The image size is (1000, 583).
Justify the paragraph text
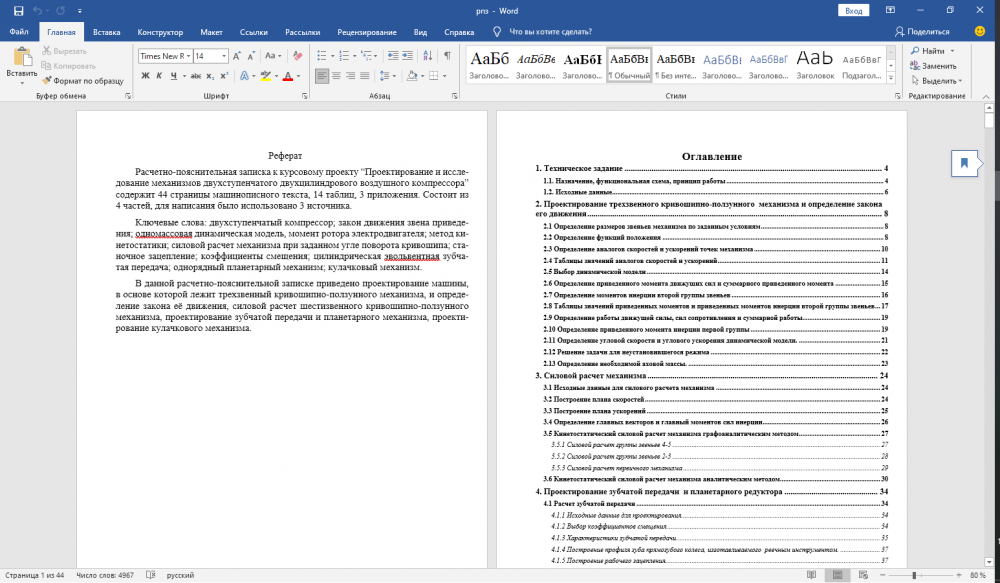(x=365, y=76)
